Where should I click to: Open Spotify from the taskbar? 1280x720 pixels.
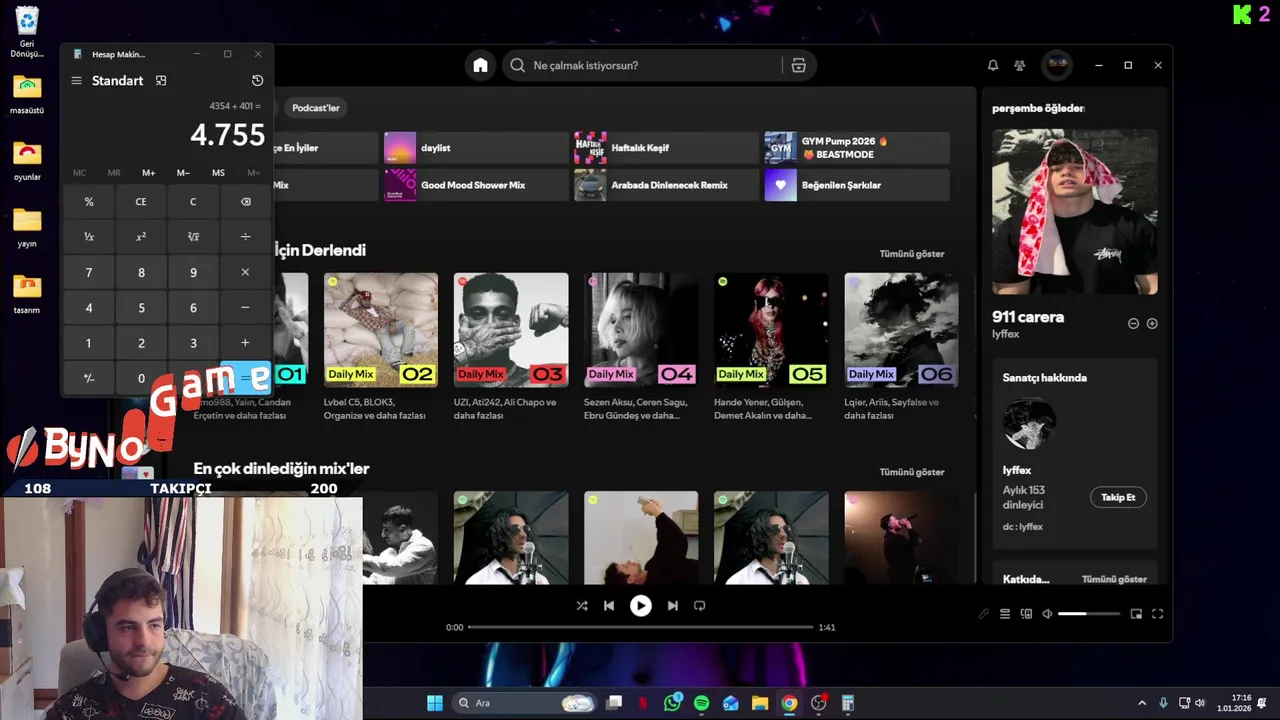pyautogui.click(x=701, y=703)
